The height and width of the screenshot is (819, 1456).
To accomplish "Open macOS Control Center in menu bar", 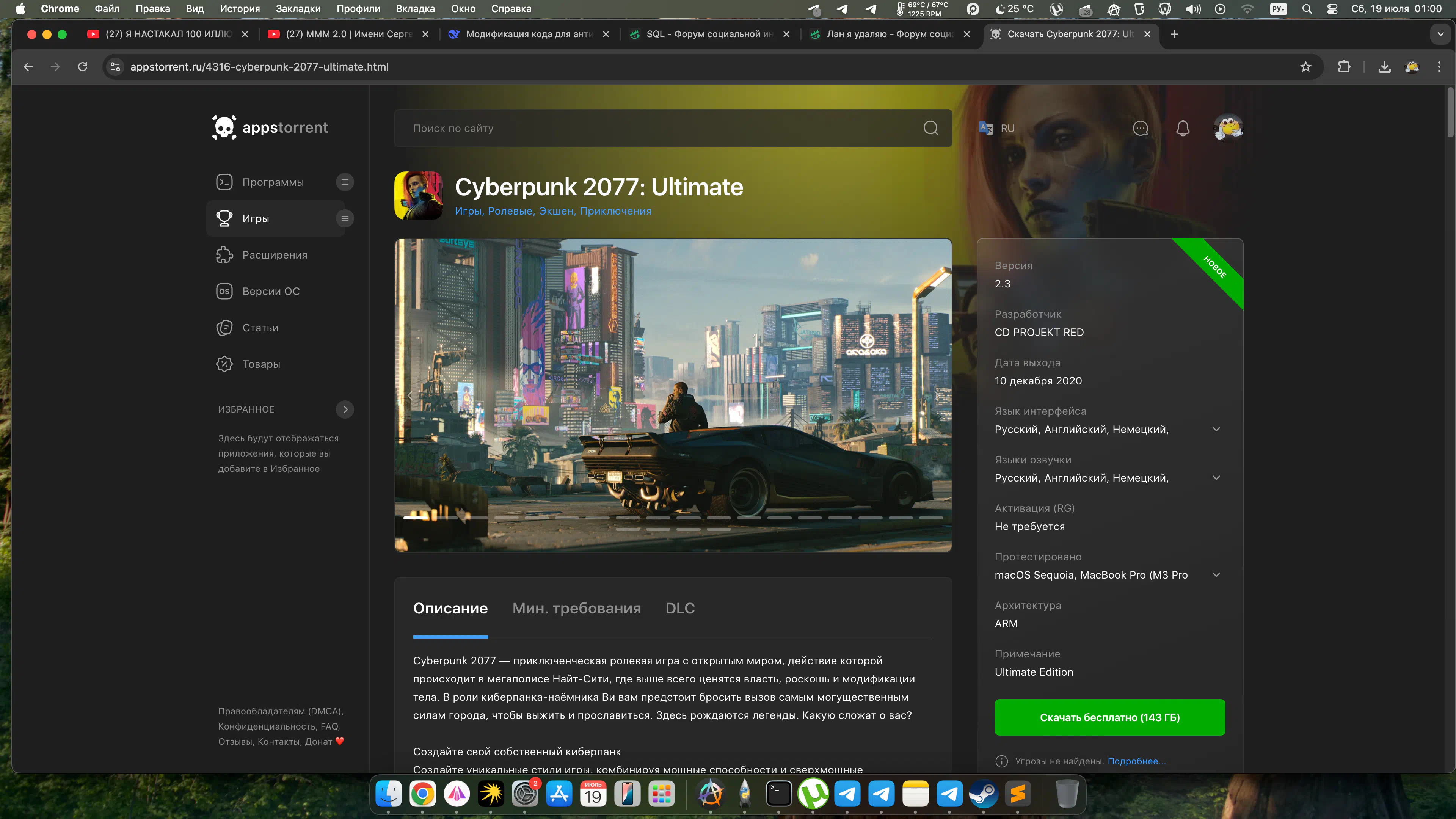I will tap(1332, 8).
